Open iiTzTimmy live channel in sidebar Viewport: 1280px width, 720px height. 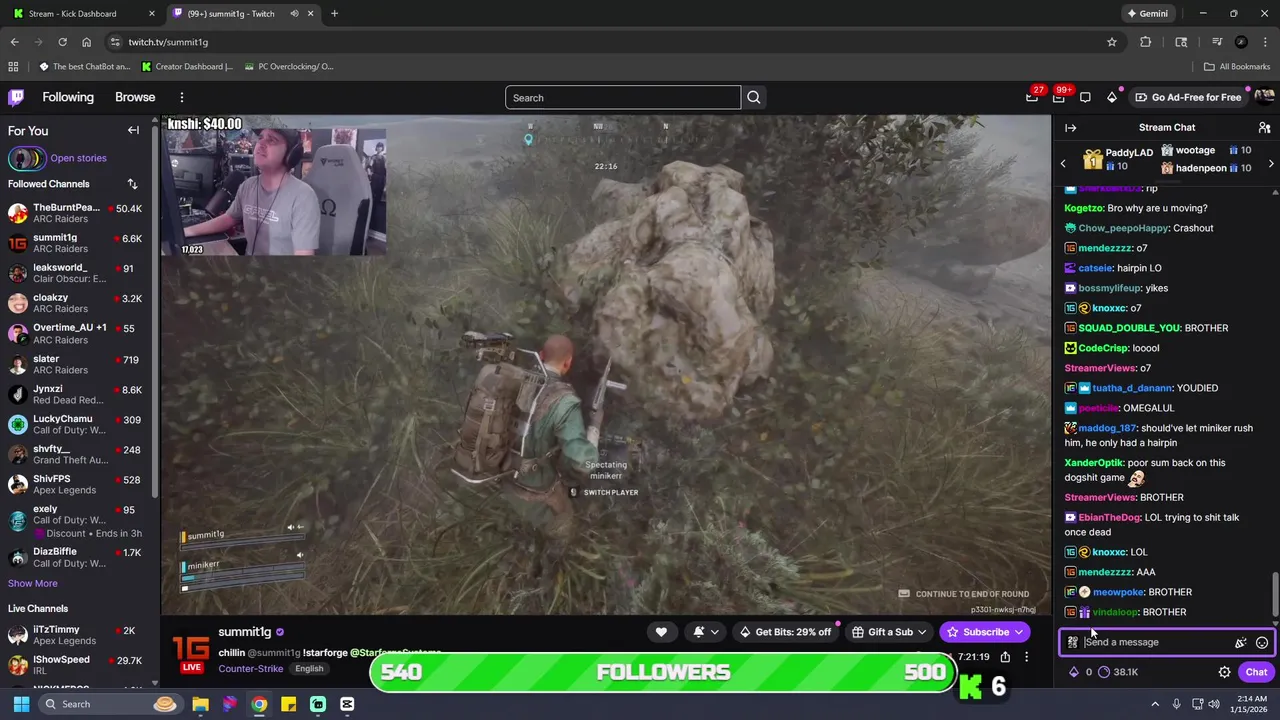pos(75,636)
